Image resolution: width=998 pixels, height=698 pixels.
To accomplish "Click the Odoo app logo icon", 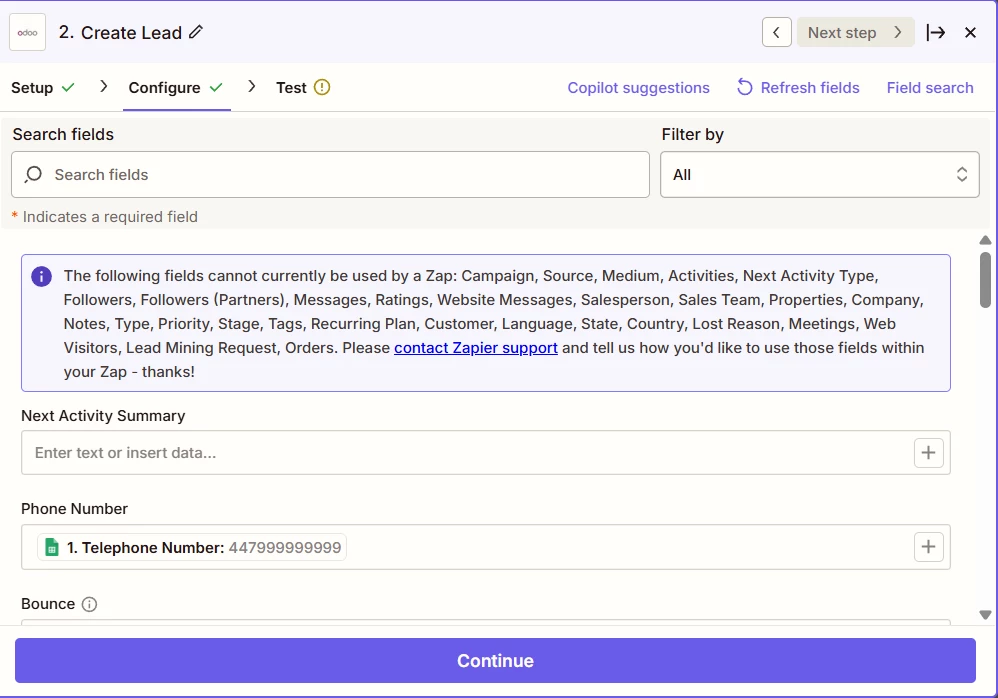I will pyautogui.click(x=27, y=32).
